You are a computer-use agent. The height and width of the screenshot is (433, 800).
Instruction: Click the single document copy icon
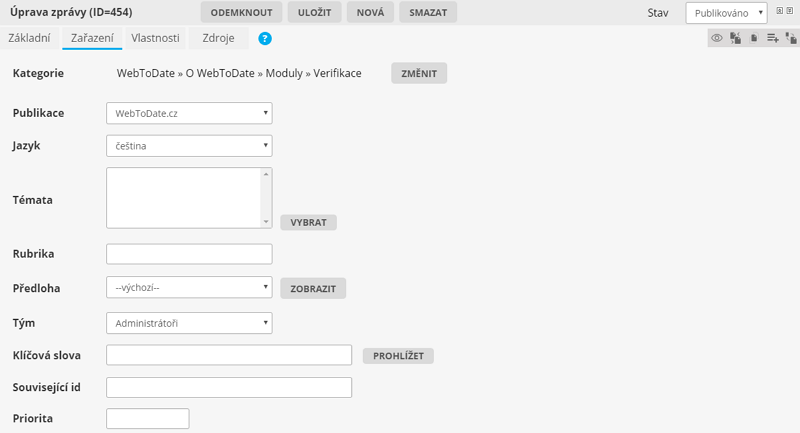point(753,38)
